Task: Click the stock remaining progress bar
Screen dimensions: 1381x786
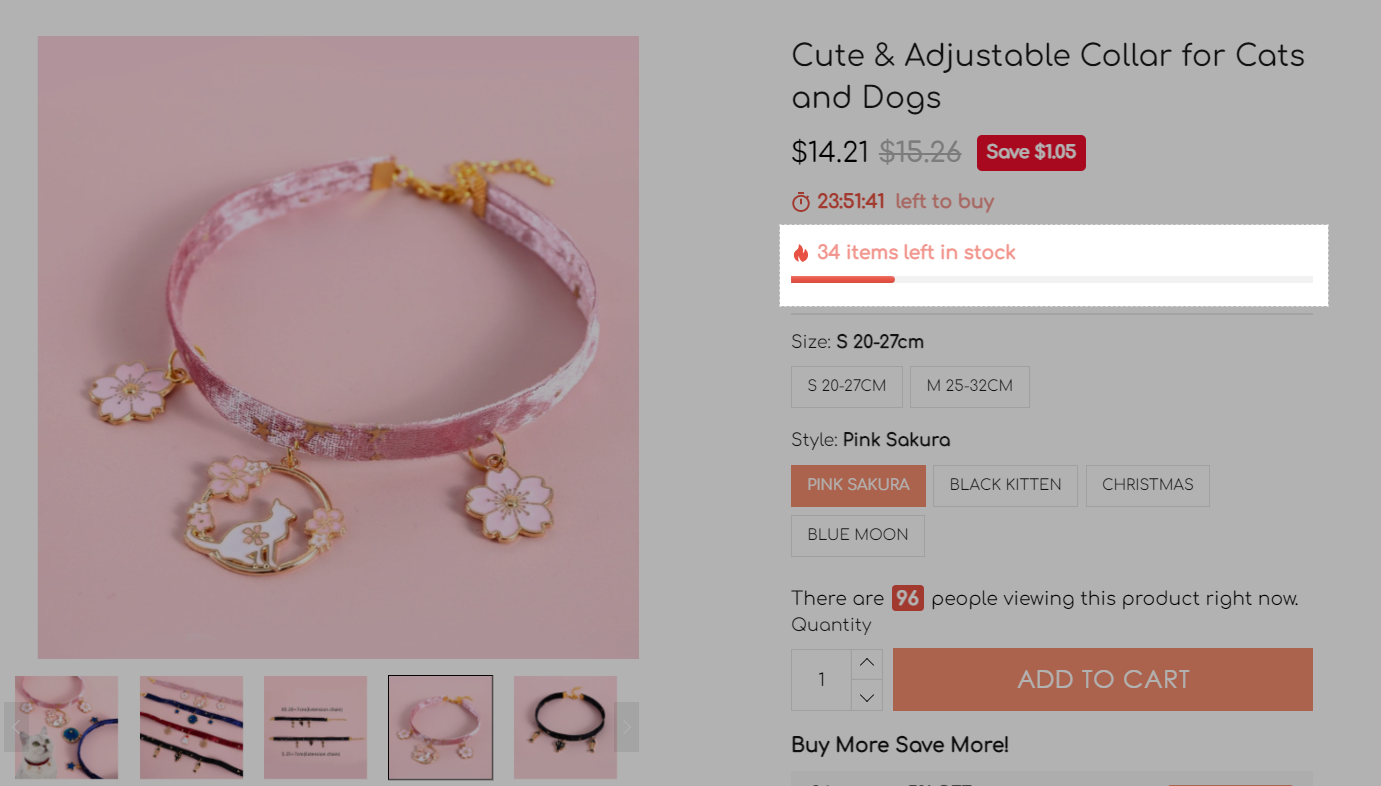Action: click(1051, 280)
